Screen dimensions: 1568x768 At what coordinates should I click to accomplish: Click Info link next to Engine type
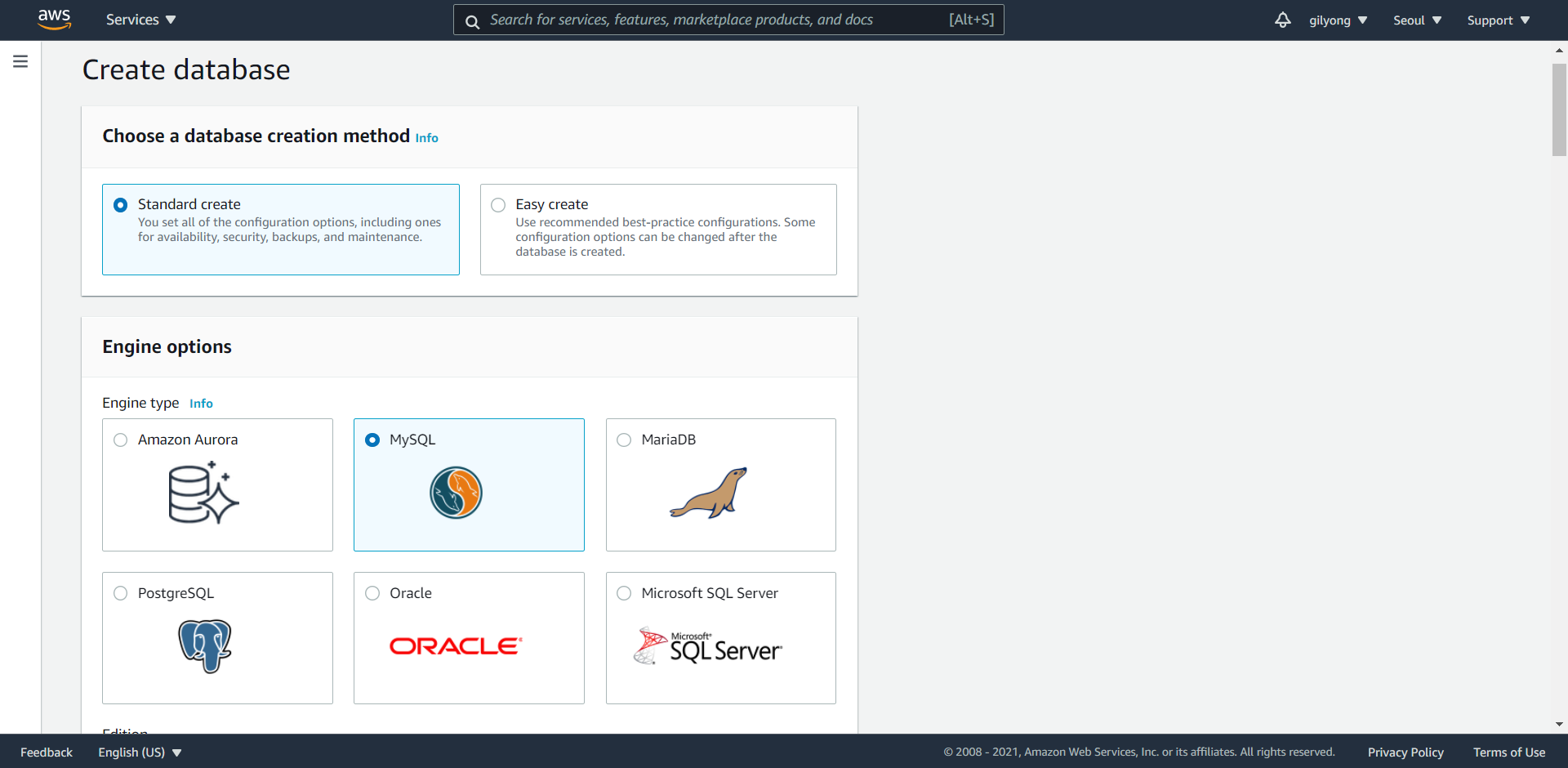pos(201,404)
